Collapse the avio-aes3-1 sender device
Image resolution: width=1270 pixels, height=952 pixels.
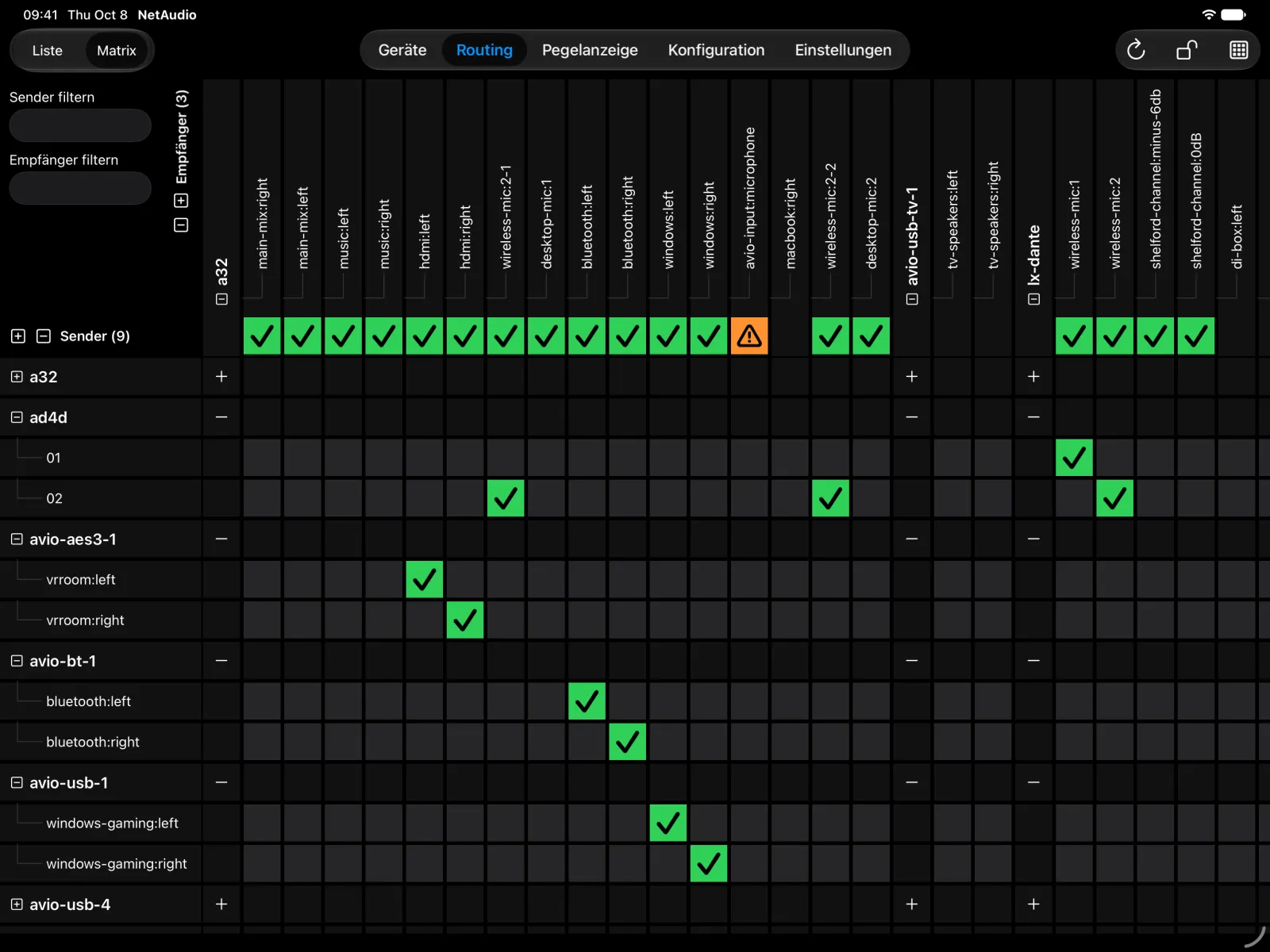click(x=17, y=539)
